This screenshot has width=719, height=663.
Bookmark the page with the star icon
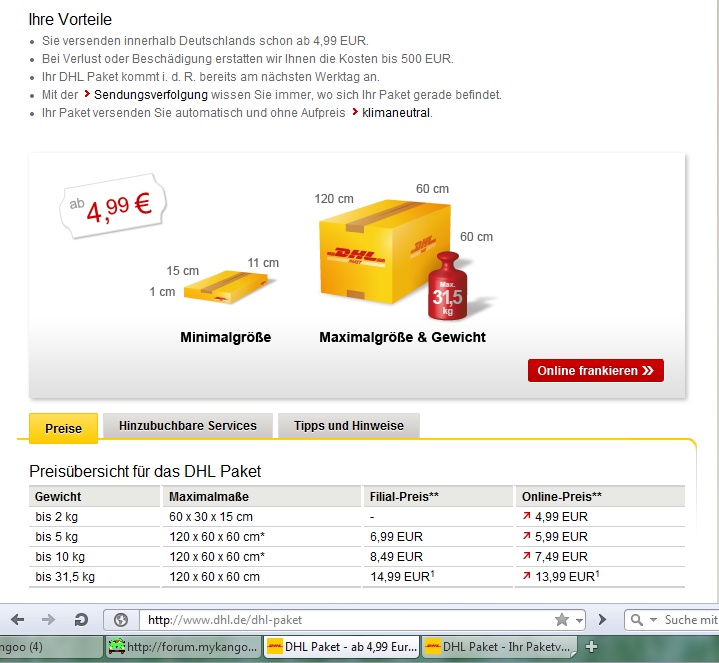click(x=562, y=620)
